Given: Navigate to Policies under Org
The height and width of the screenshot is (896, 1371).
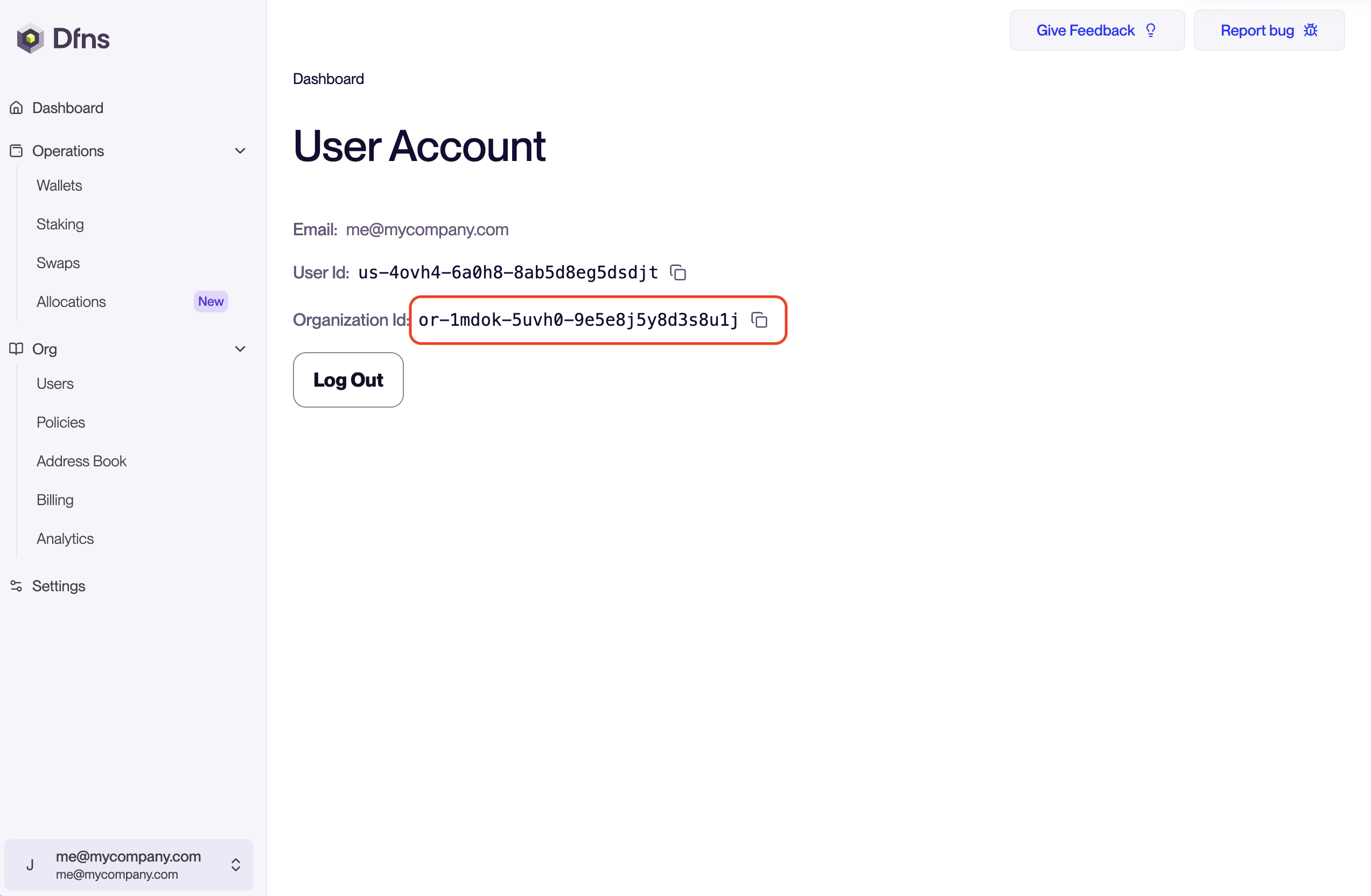Looking at the screenshot, I should coord(60,422).
